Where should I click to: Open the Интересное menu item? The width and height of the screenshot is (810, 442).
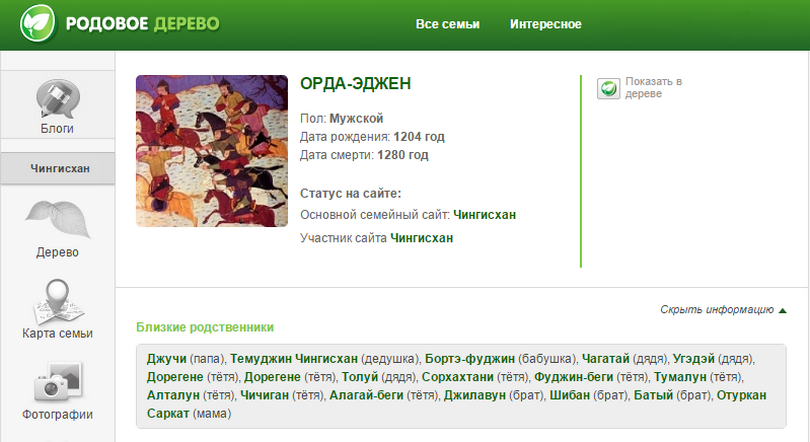(x=545, y=24)
